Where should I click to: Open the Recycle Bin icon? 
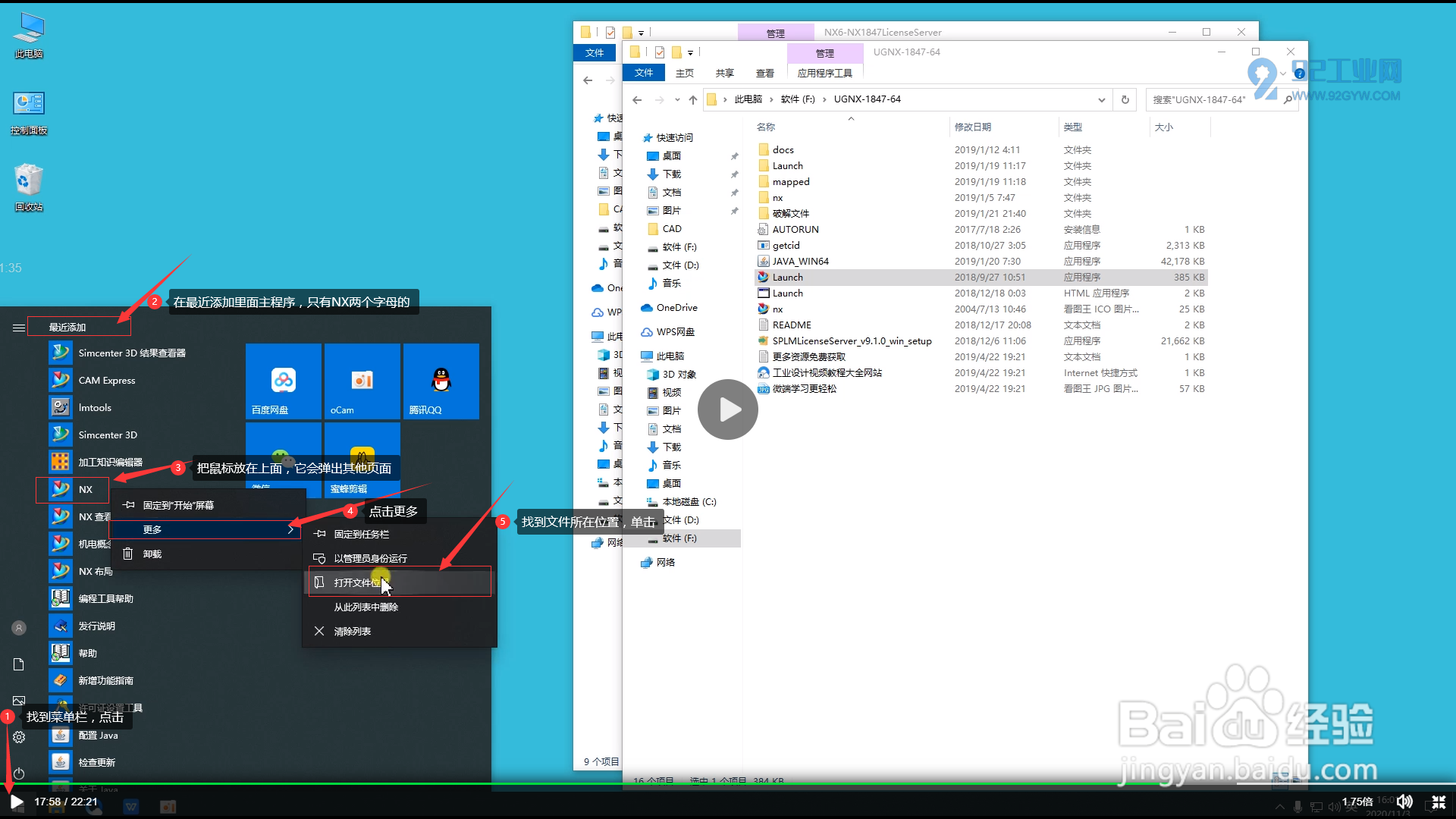[29, 187]
